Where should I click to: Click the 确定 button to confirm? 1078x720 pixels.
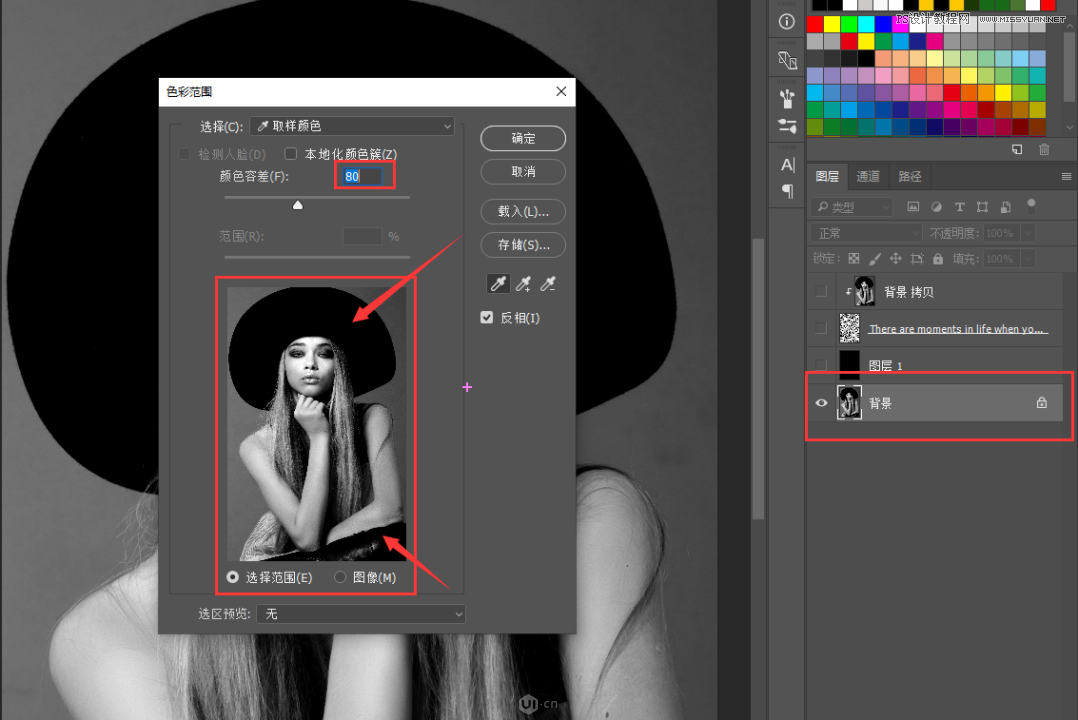522,138
